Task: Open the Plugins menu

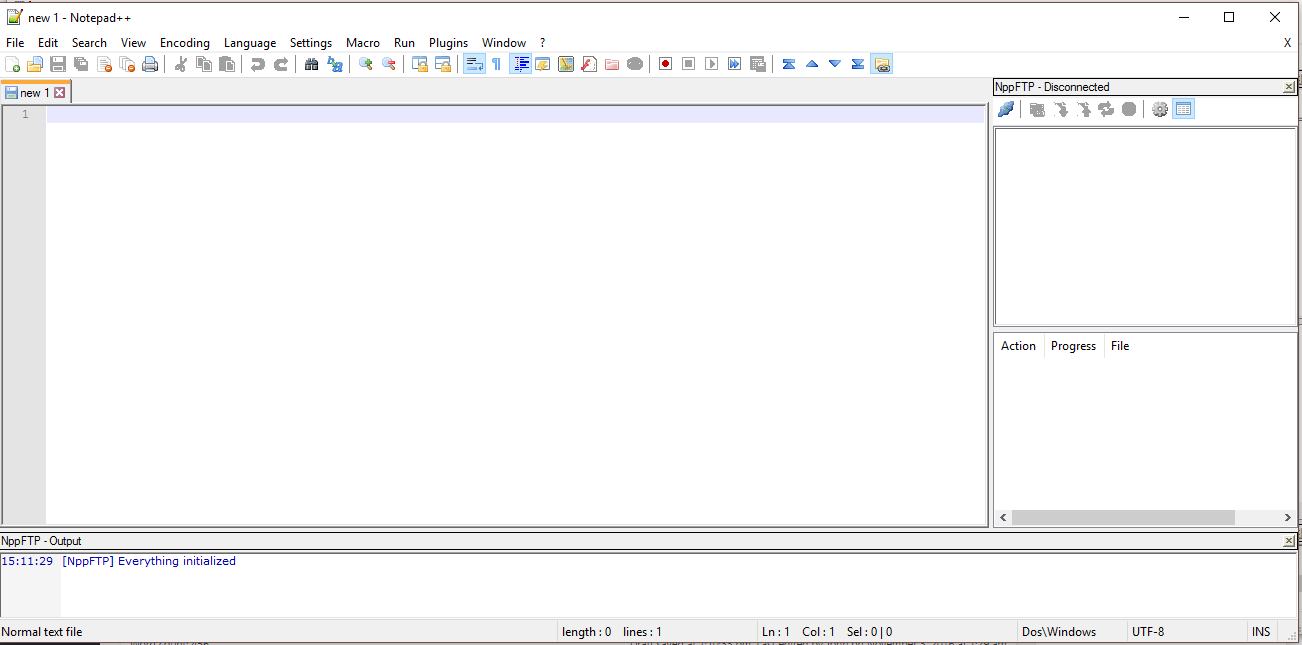Action: point(448,43)
